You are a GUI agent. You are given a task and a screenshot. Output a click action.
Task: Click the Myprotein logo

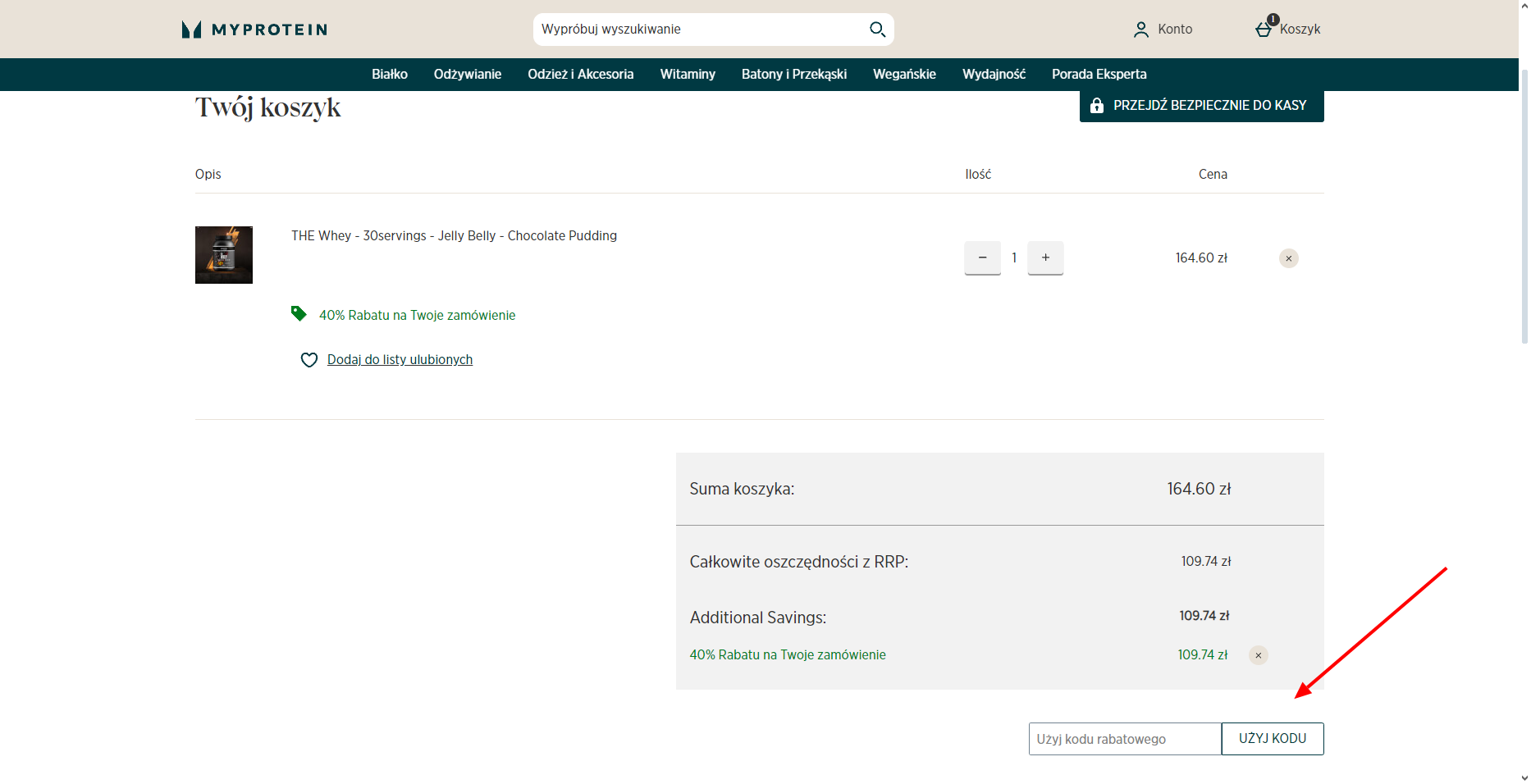254,30
